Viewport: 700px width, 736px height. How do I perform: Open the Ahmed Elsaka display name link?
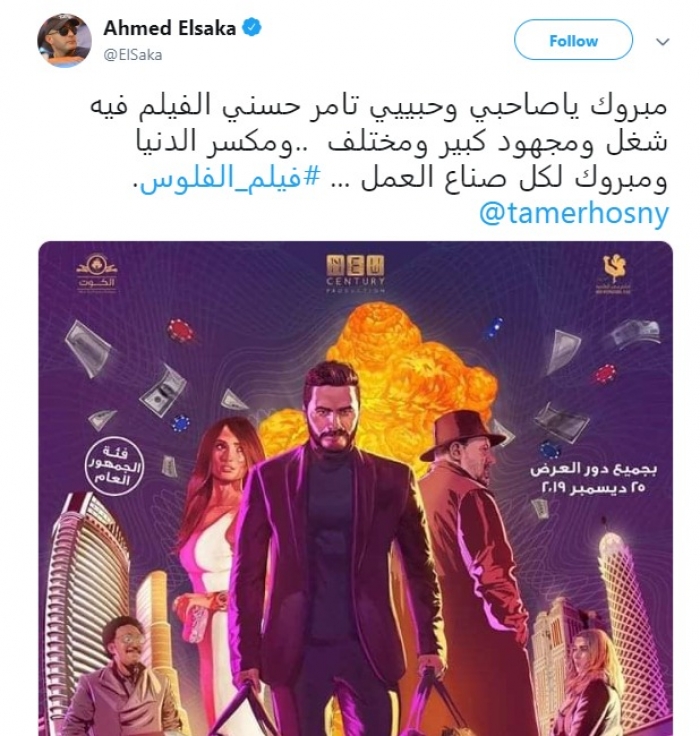coord(169,28)
